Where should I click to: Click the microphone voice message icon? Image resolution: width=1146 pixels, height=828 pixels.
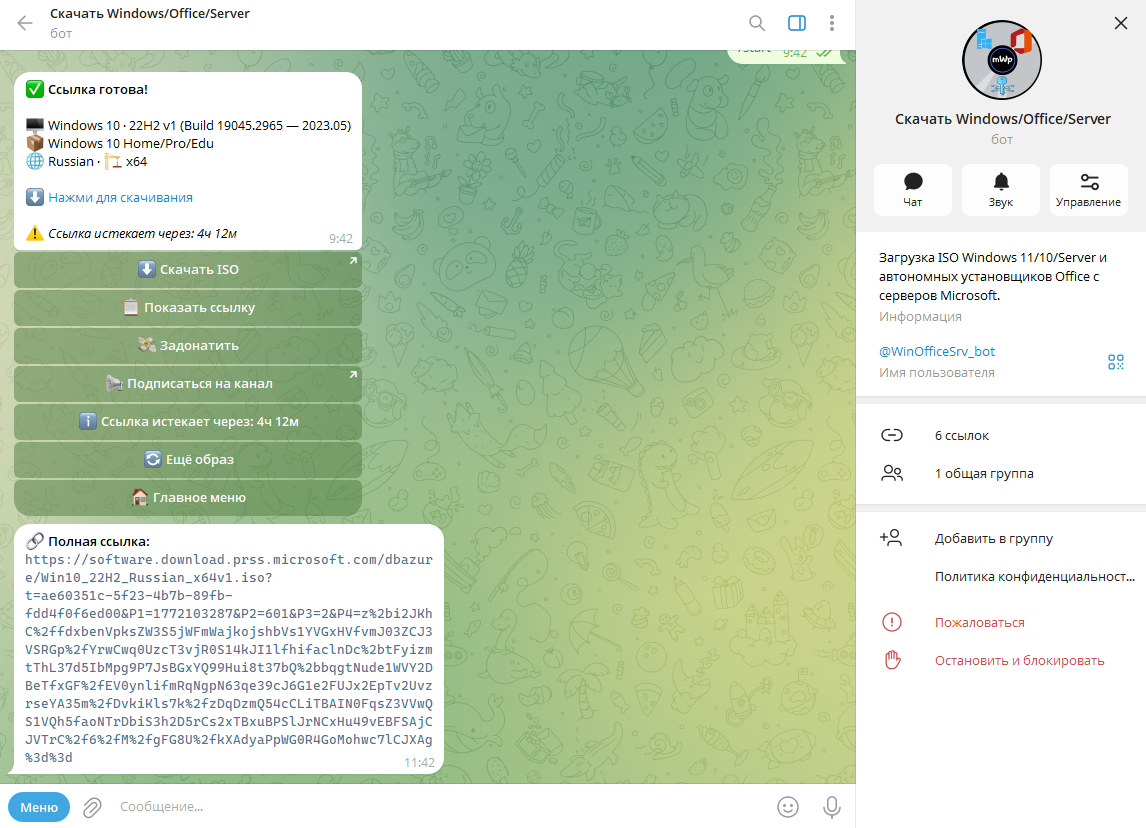pos(832,807)
